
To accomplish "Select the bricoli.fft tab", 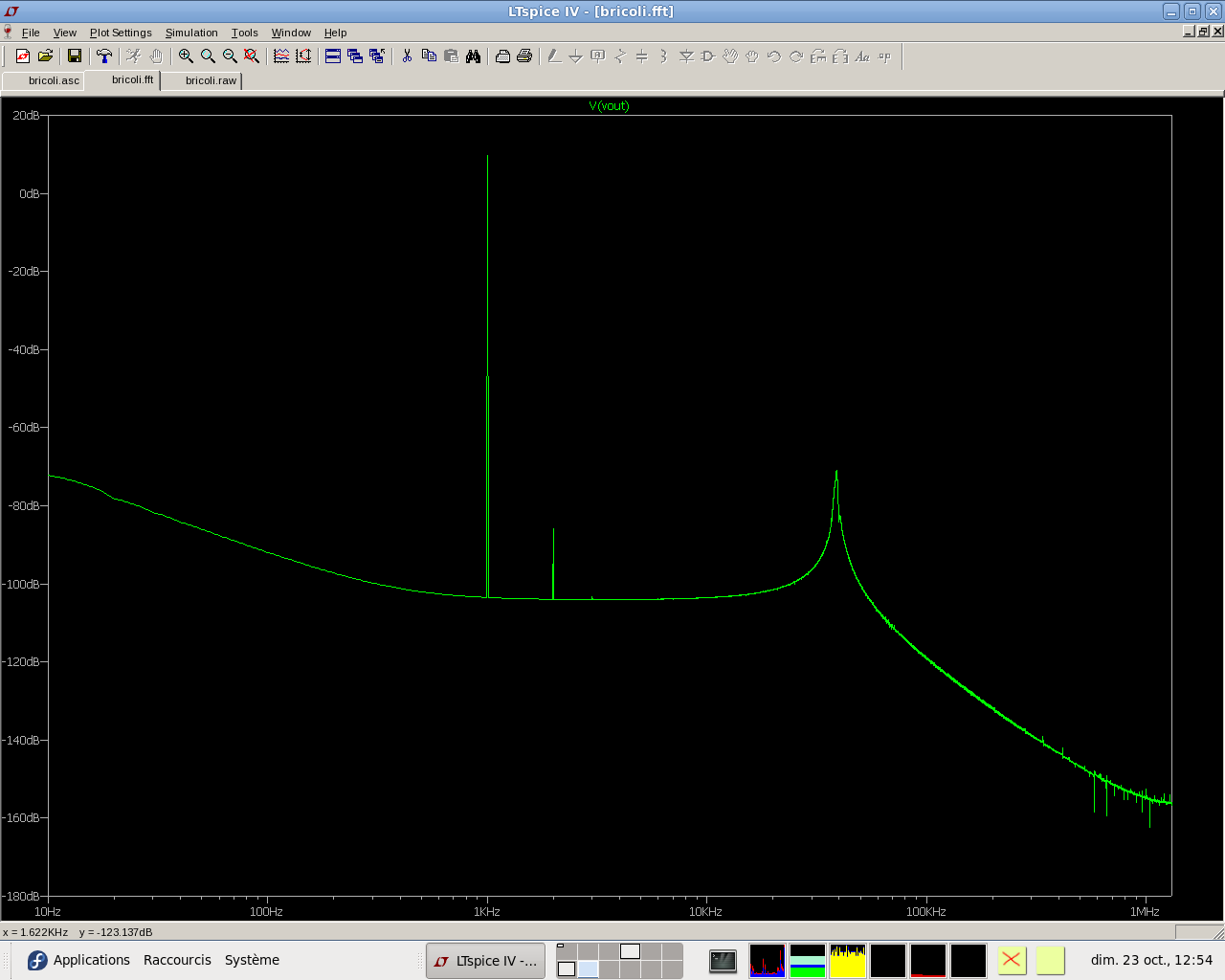I will (122, 80).
